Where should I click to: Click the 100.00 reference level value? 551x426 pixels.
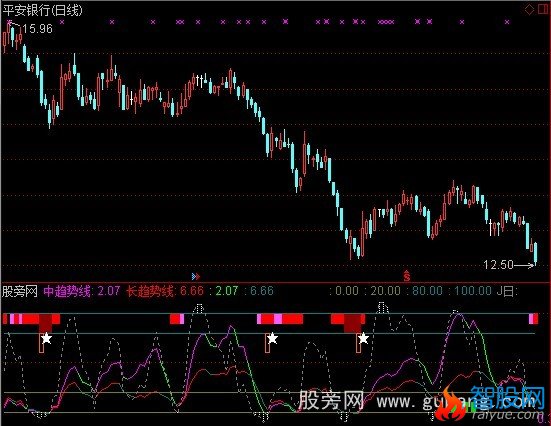473,291
